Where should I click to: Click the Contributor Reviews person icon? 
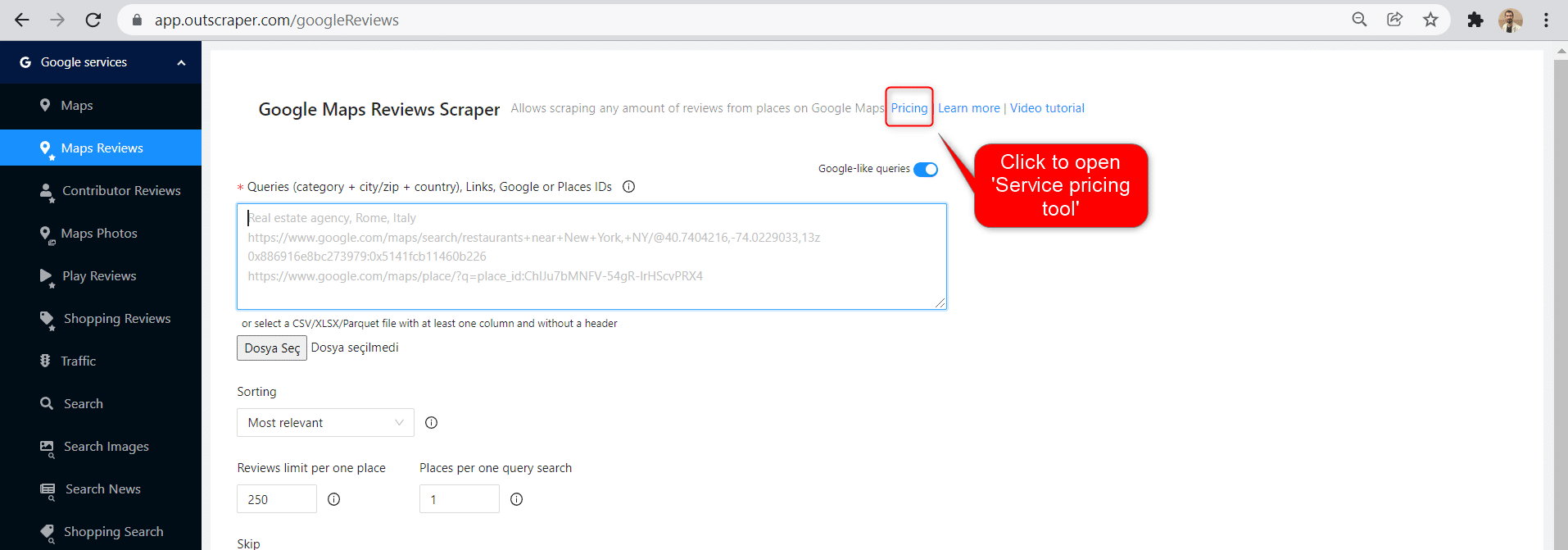[x=47, y=192]
